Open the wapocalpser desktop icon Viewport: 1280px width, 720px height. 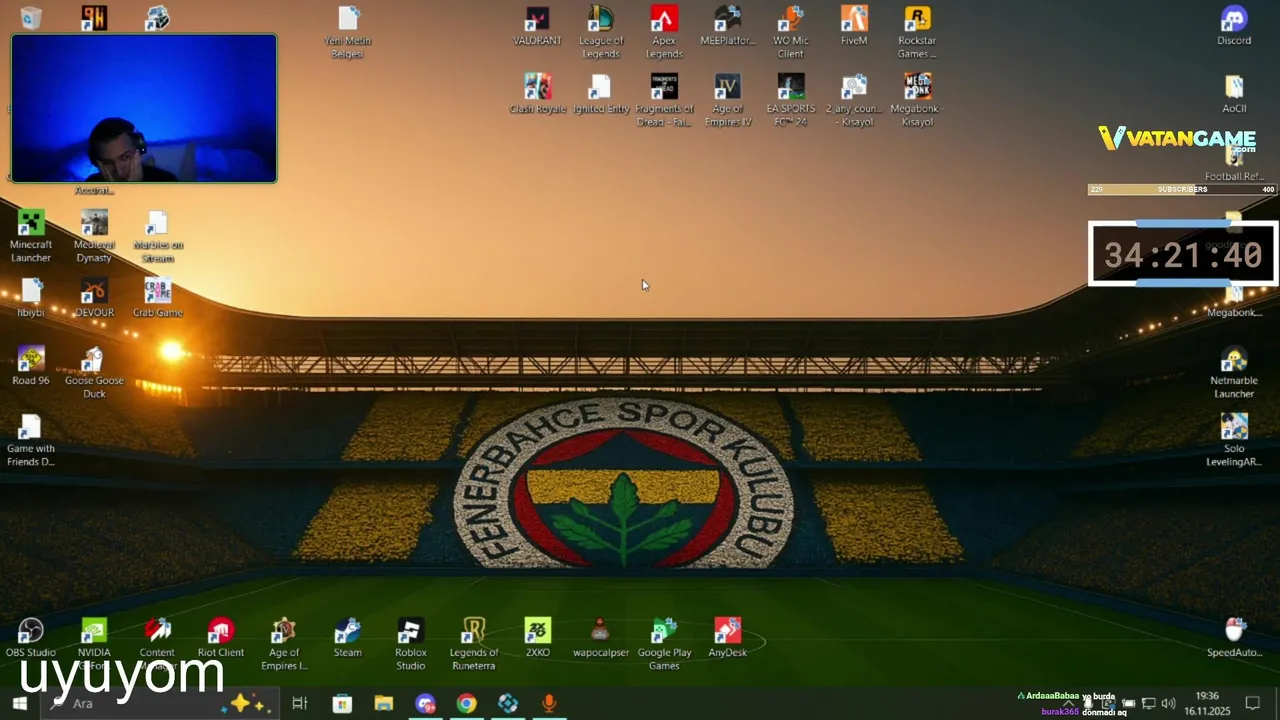point(600,637)
